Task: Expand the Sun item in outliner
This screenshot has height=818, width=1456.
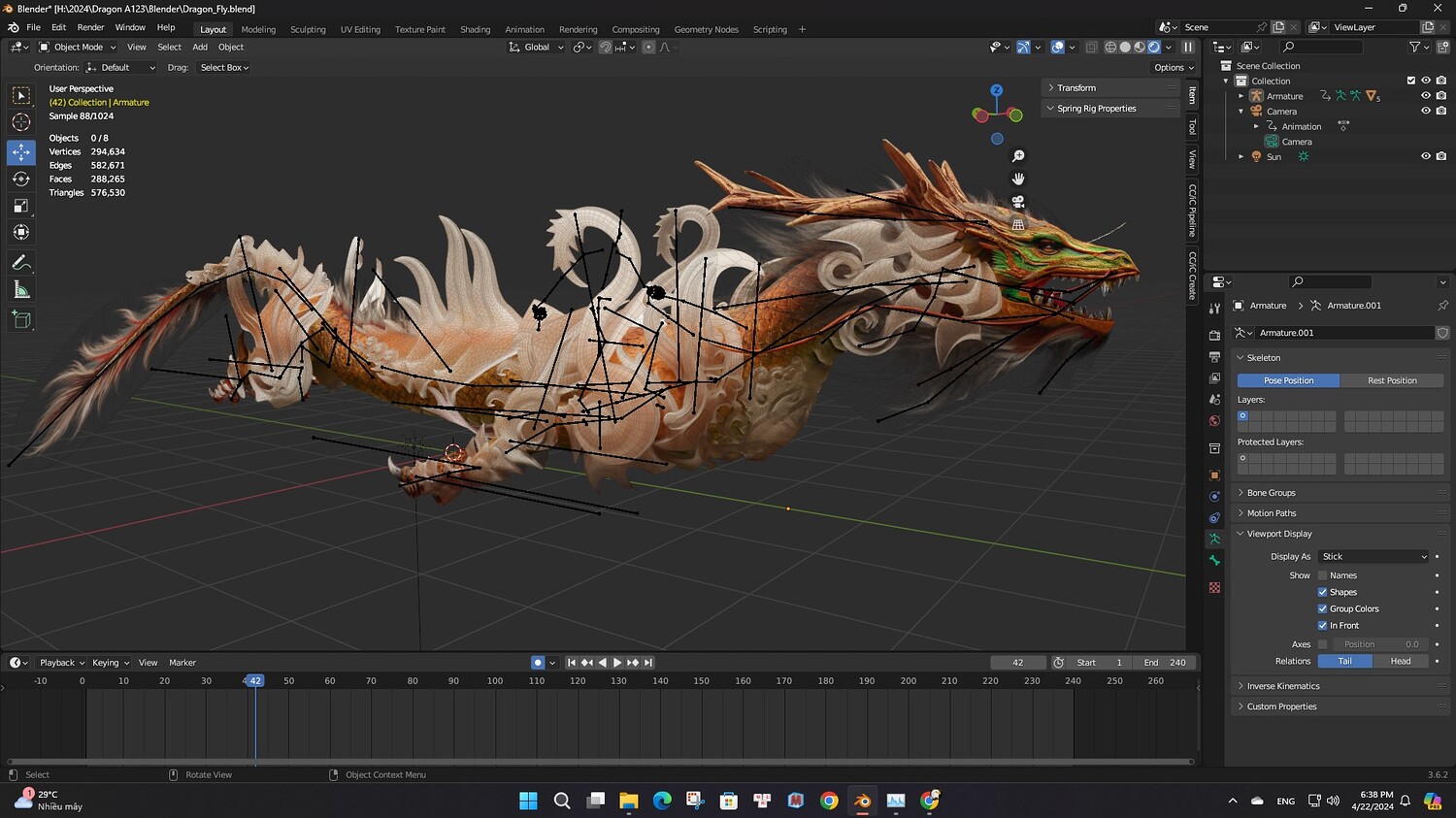Action: coord(1241,156)
